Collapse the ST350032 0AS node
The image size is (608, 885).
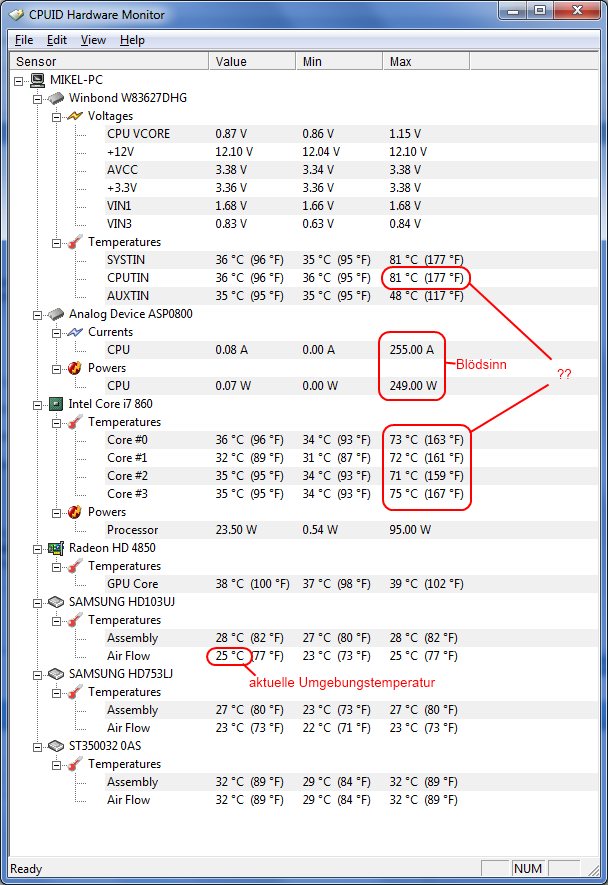[37, 747]
